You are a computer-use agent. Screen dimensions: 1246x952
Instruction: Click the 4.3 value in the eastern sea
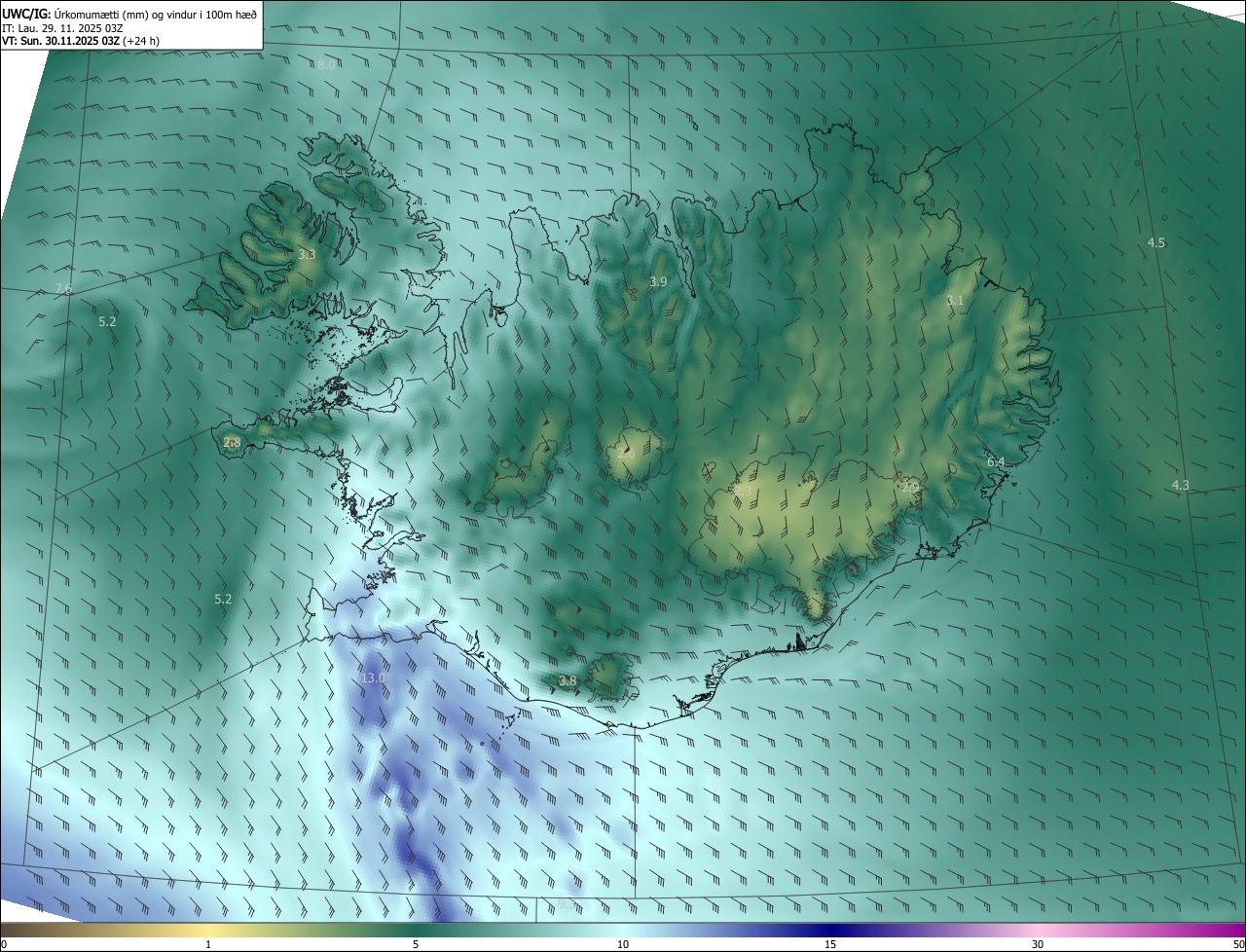coord(1180,485)
